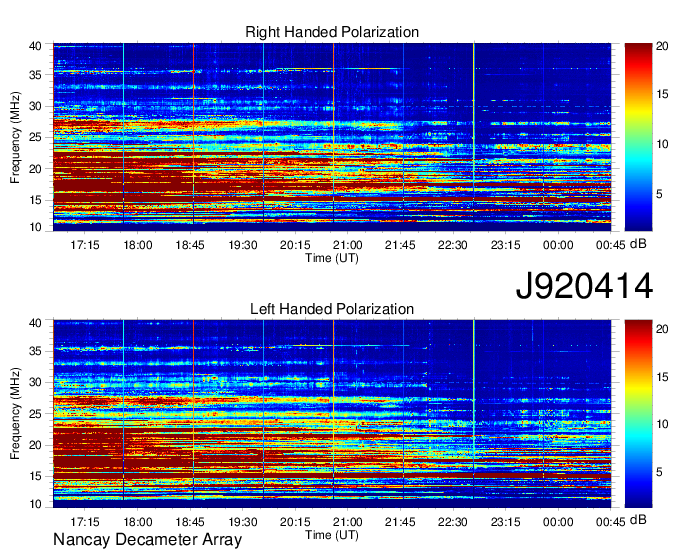The height and width of the screenshot is (552, 680).
Task: Click the 21:45 tick of the Right Handed plot
Action: pos(400,245)
